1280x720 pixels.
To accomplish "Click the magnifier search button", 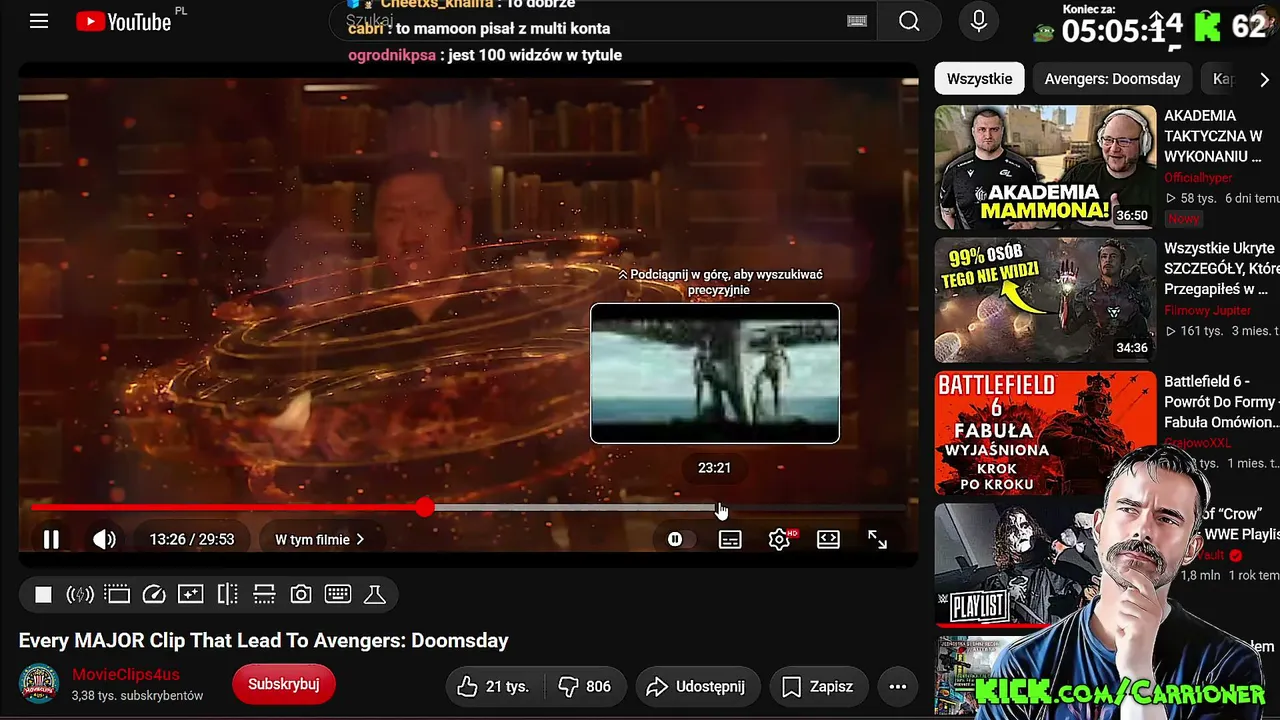I will click(x=909, y=21).
